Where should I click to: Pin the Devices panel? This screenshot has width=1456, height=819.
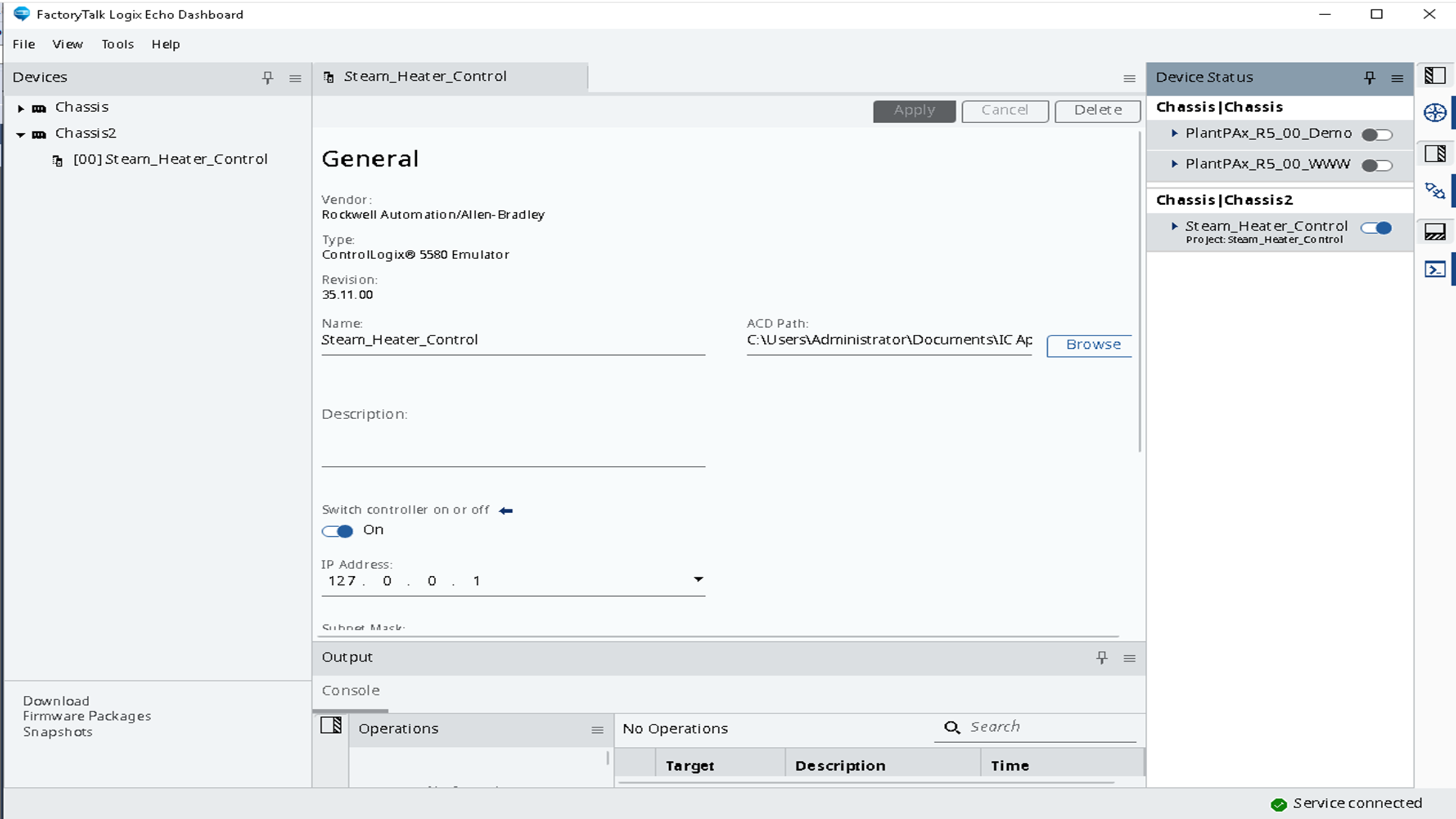point(268,78)
